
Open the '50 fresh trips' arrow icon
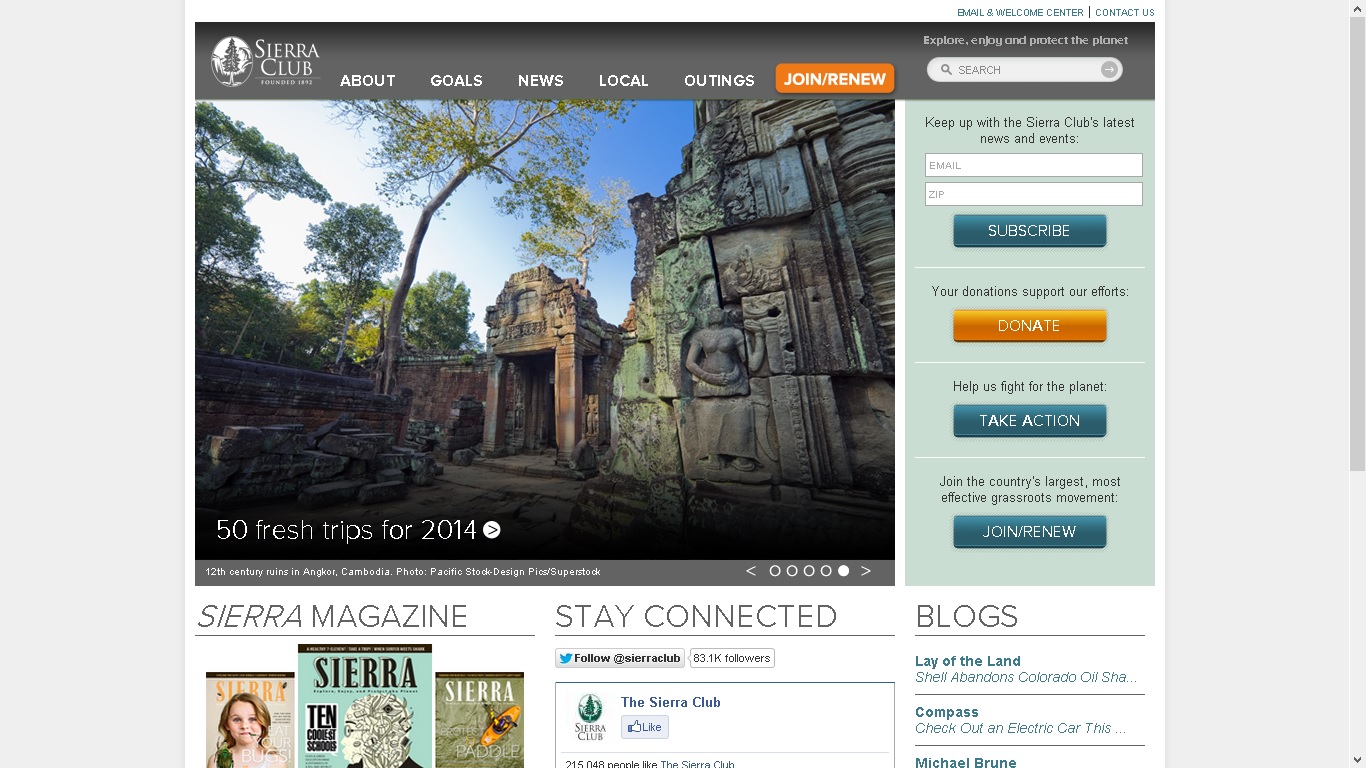tap(492, 530)
